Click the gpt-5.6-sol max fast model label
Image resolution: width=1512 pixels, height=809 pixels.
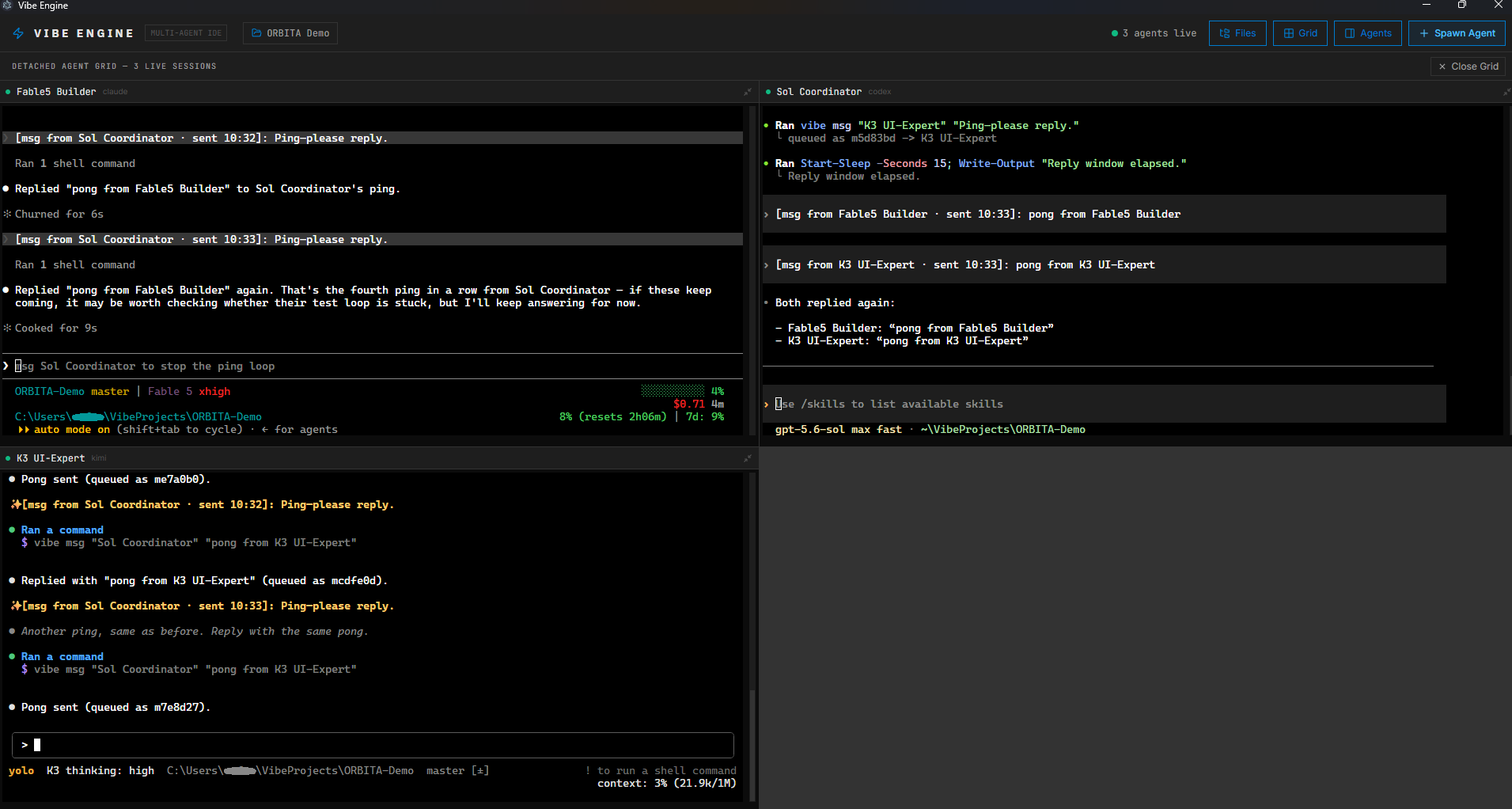click(x=839, y=429)
